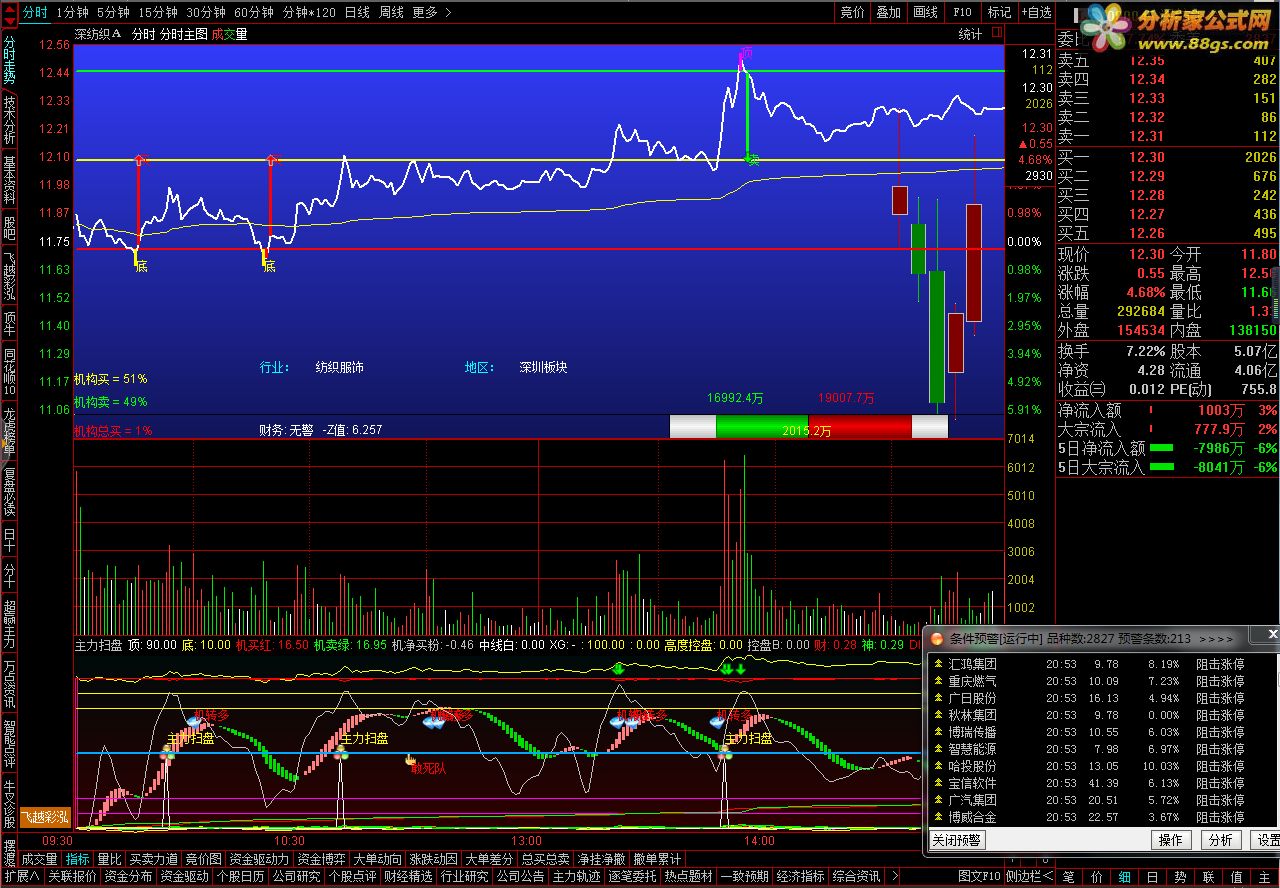Image resolution: width=1280 pixels, height=888 pixels.
Task: Click the magenta 顶 marker on the price chart
Action: [x=745, y=51]
